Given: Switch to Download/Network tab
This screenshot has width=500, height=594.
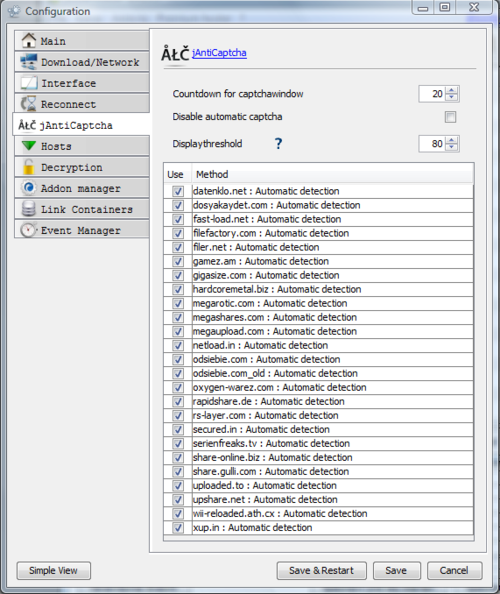Looking at the screenshot, I should (82, 62).
